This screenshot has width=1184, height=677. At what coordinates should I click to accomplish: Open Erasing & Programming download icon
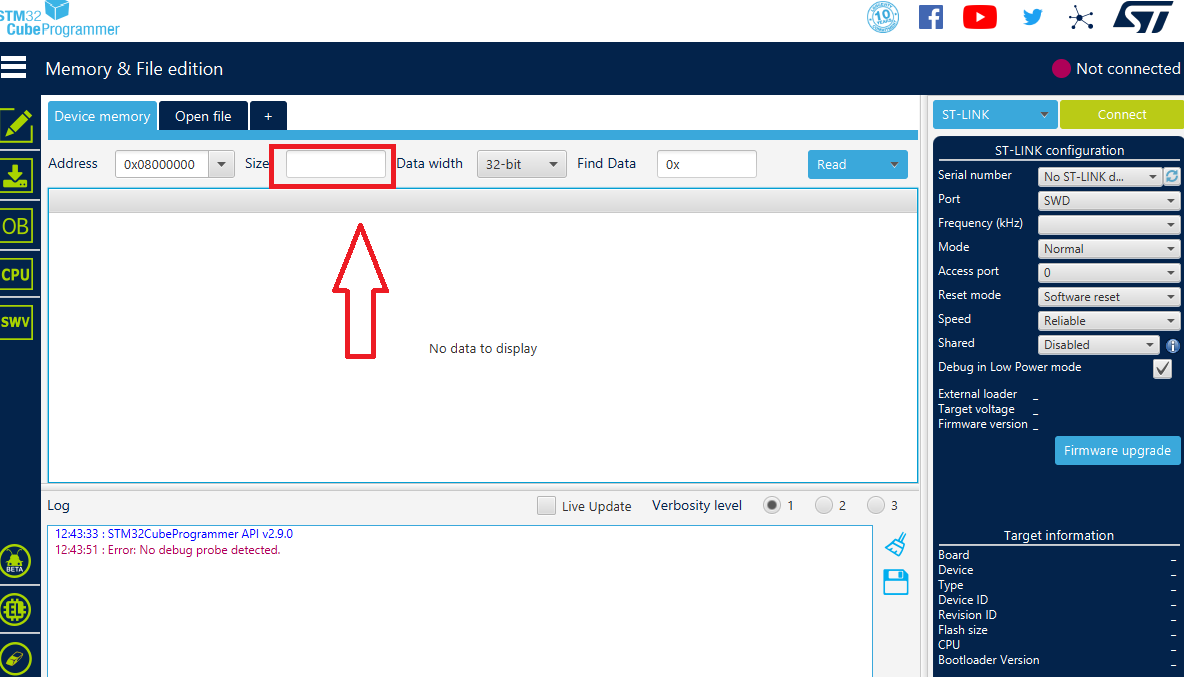point(16,176)
